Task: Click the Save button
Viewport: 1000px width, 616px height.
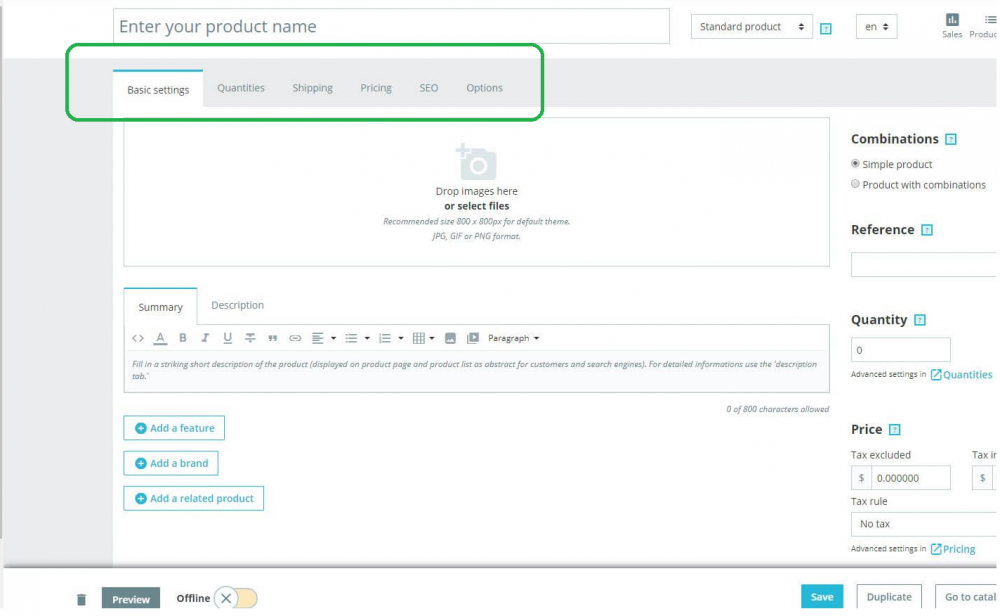Action: pos(823,598)
